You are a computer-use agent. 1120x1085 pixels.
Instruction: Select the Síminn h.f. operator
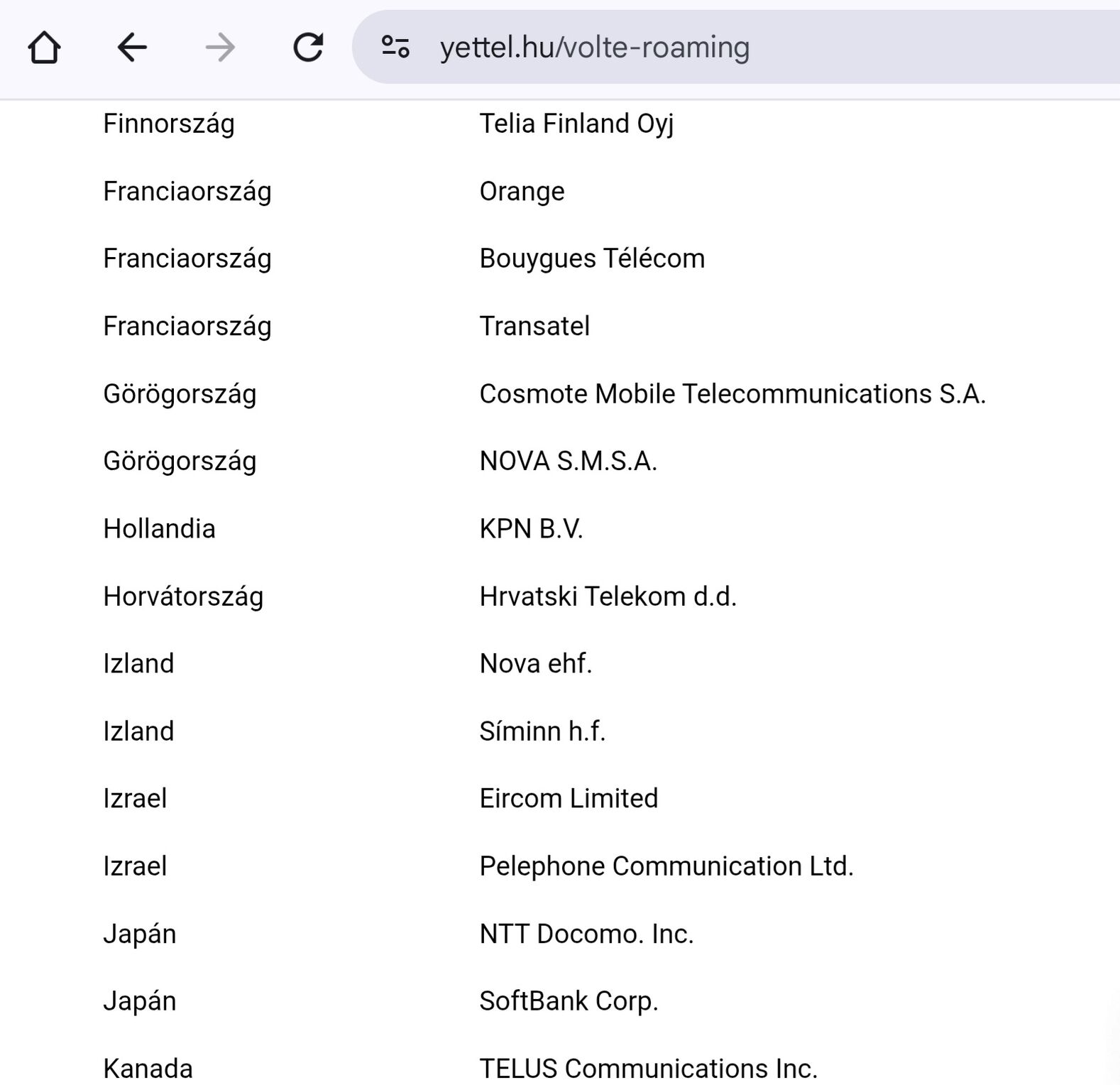(x=542, y=731)
